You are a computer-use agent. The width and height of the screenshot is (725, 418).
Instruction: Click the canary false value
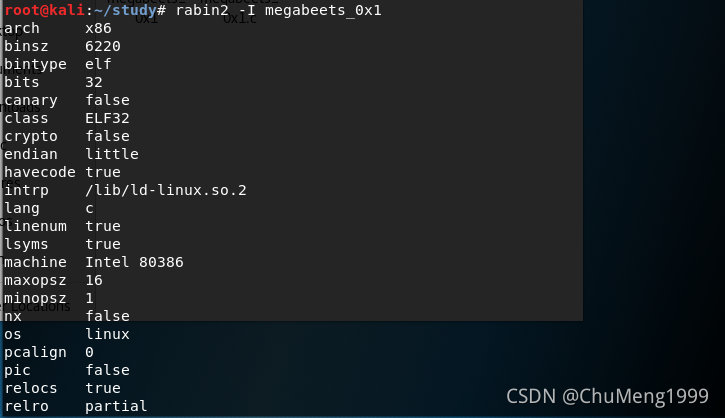click(x=107, y=100)
